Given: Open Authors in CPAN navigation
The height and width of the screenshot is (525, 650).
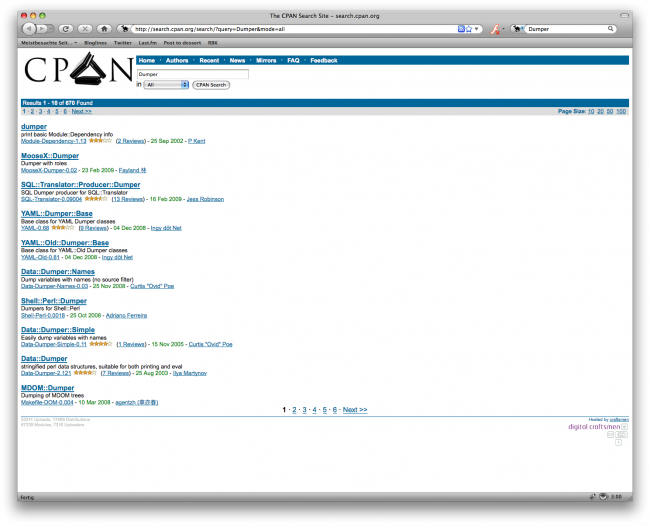Looking at the screenshot, I should (x=177, y=61).
